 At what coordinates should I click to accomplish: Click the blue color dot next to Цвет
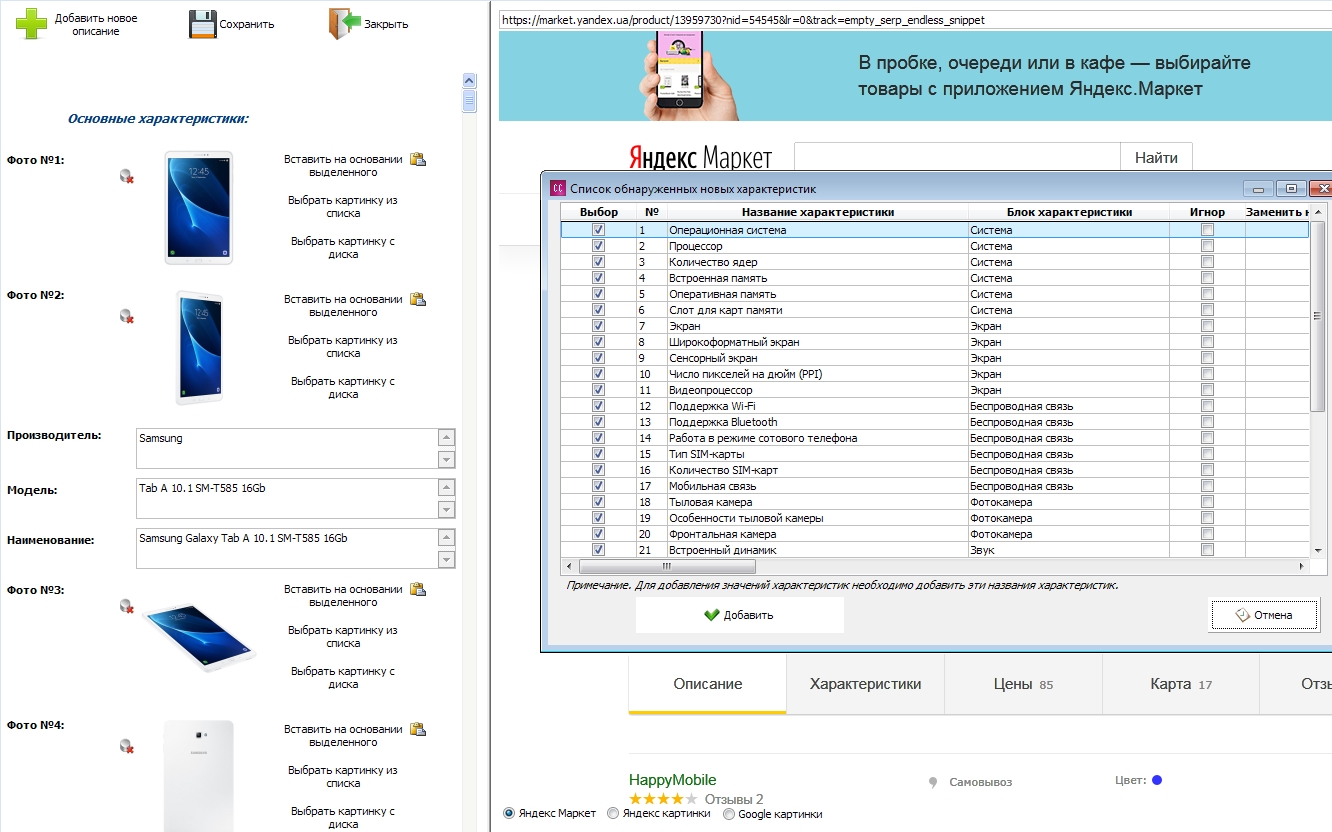tap(1157, 780)
